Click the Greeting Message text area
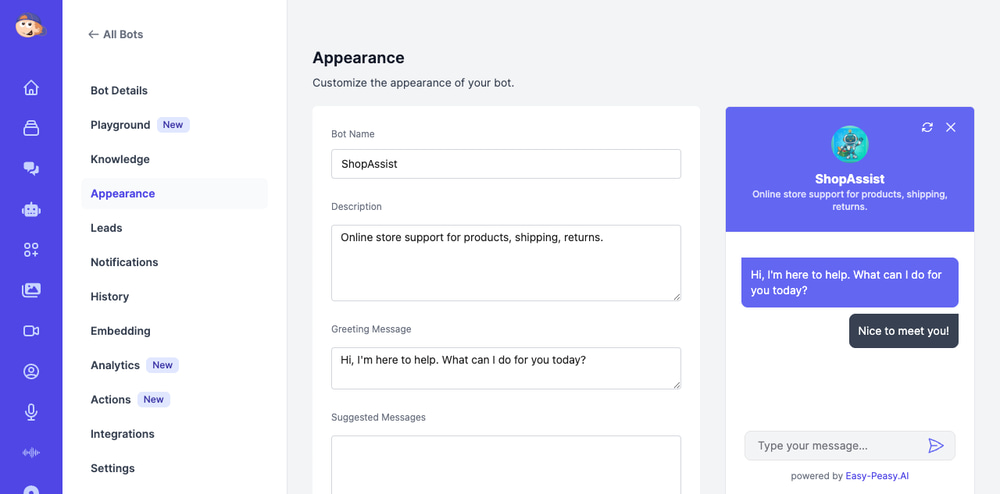 click(506, 368)
